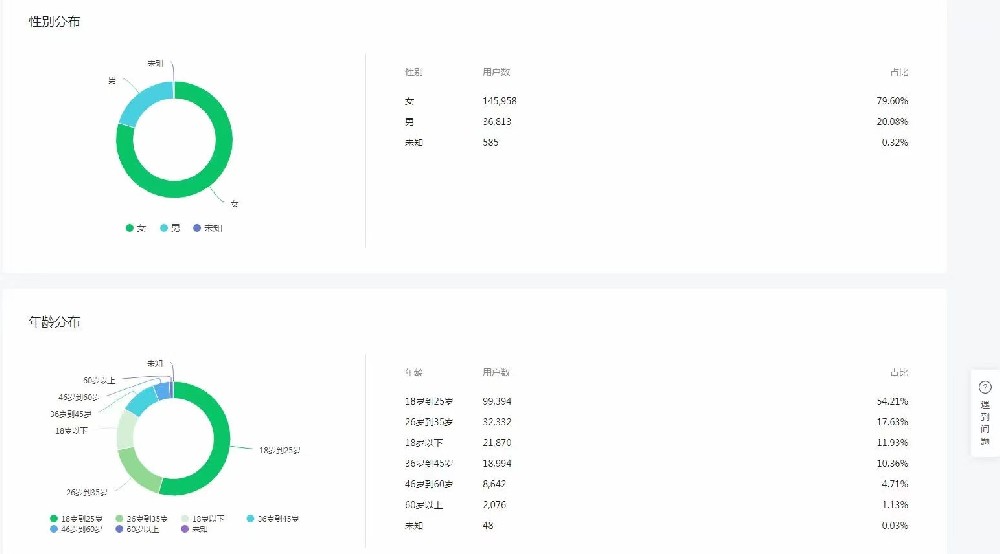Toggle the 60岁以上 legend item
Image resolution: width=1000 pixels, height=554 pixels.
(137, 529)
